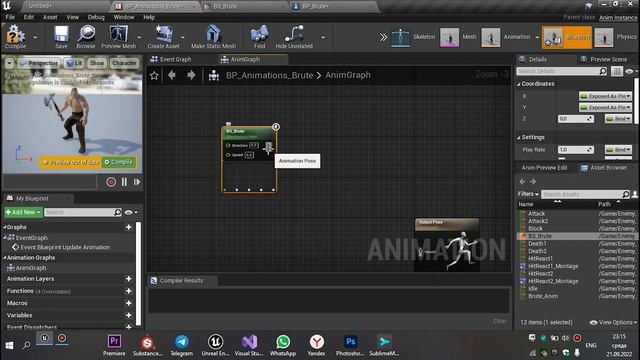Toggle Lit view mode in viewport
640x360 pixels.
[74, 63]
